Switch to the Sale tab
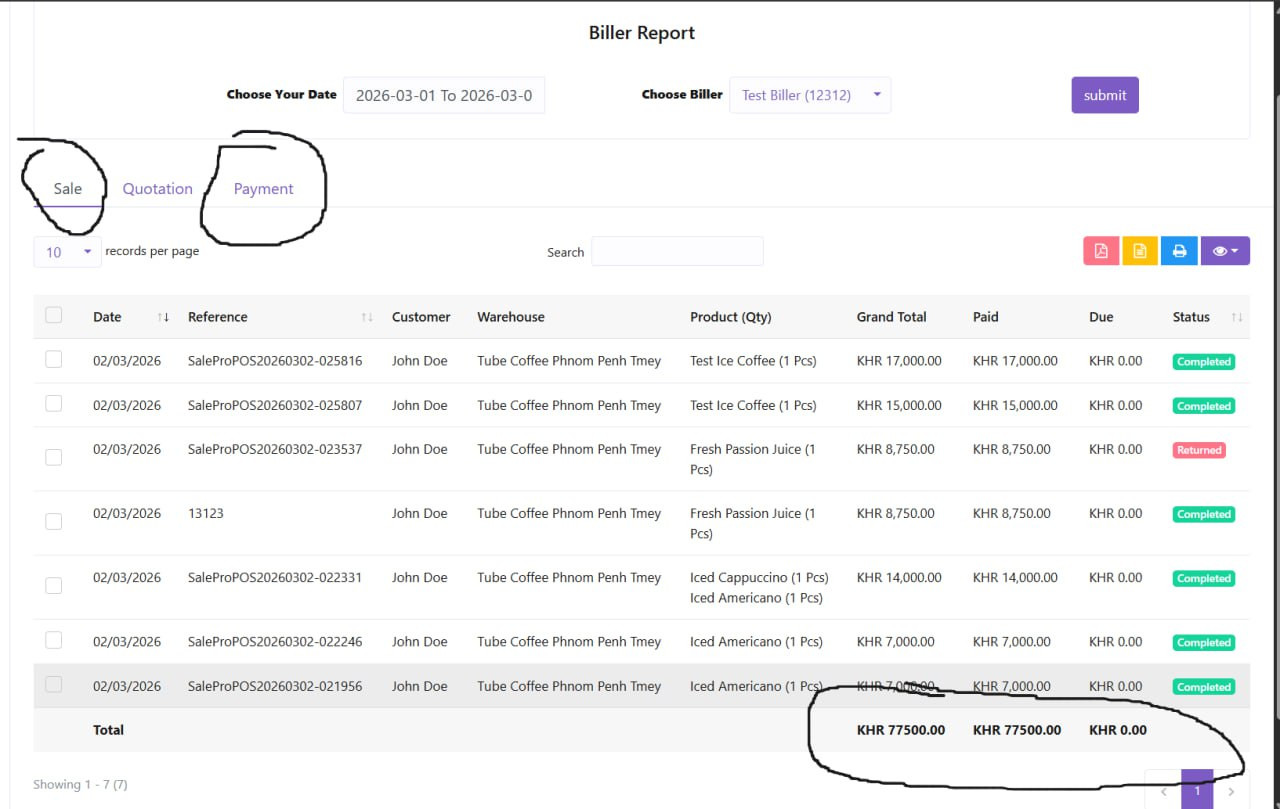 (x=68, y=188)
